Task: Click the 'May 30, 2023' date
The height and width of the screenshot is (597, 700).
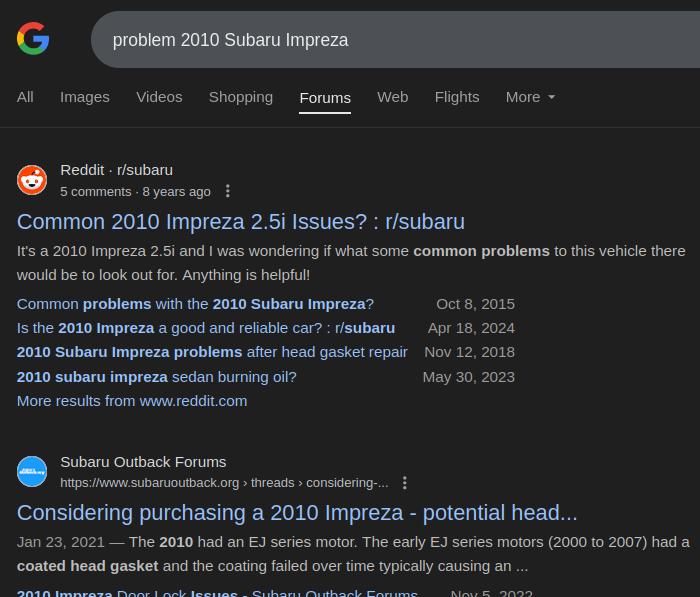Action: click(469, 377)
